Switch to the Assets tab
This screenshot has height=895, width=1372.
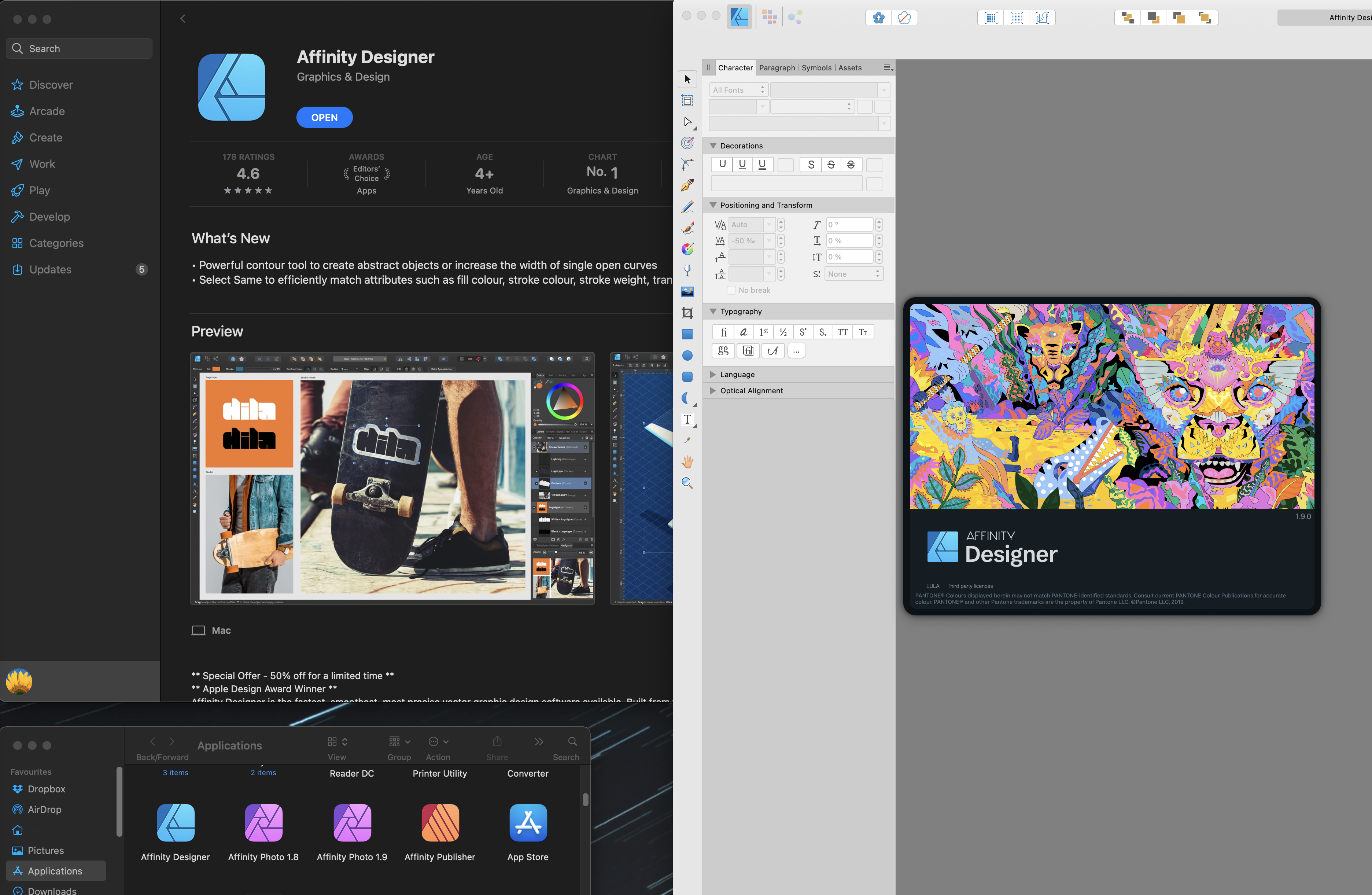(x=850, y=67)
